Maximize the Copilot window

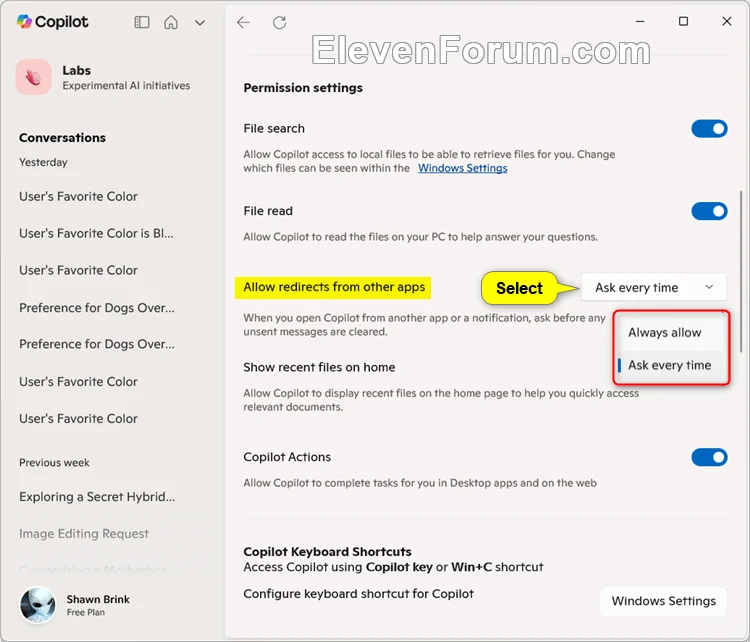click(x=684, y=22)
